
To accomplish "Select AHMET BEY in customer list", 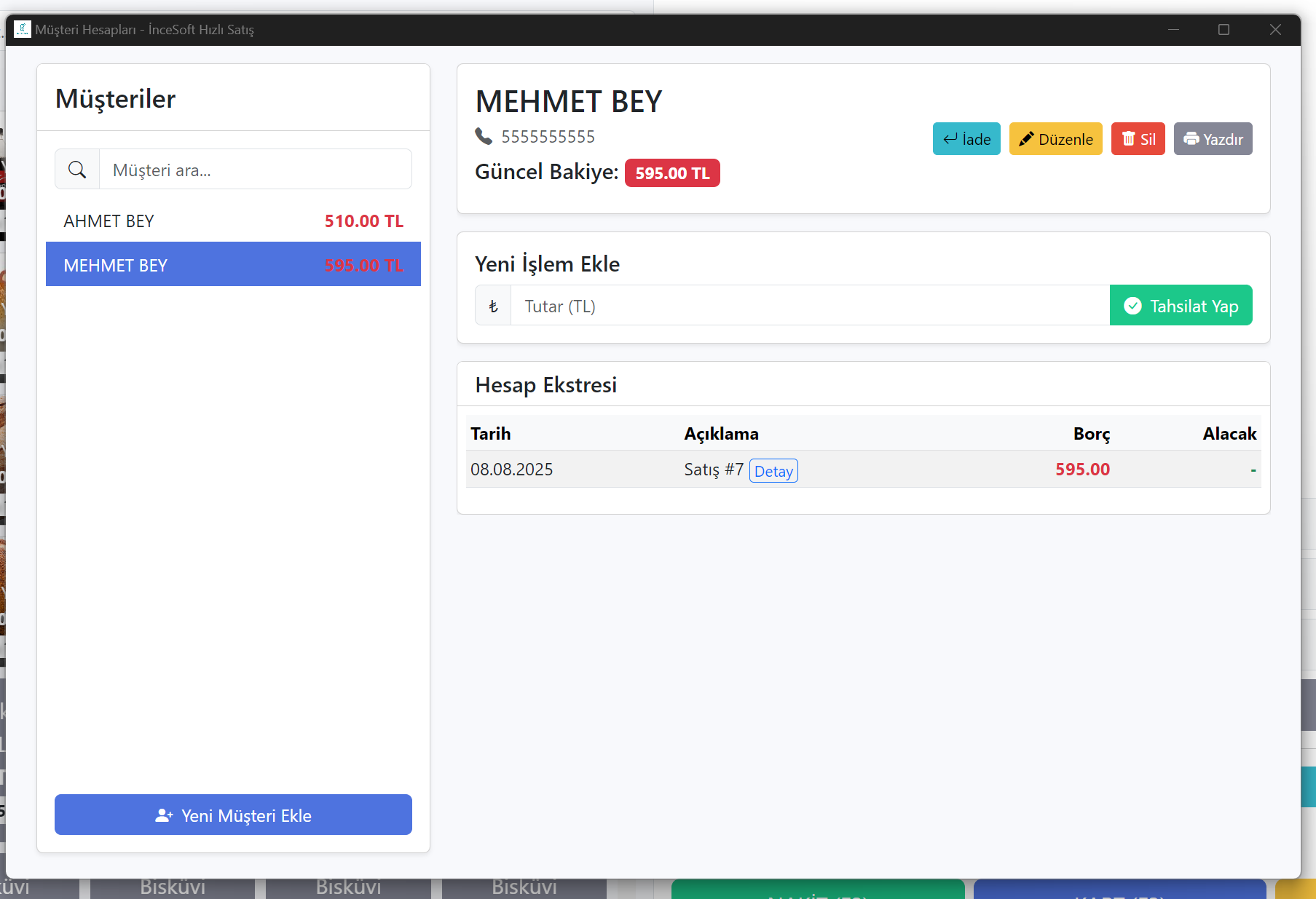I will 233,221.
